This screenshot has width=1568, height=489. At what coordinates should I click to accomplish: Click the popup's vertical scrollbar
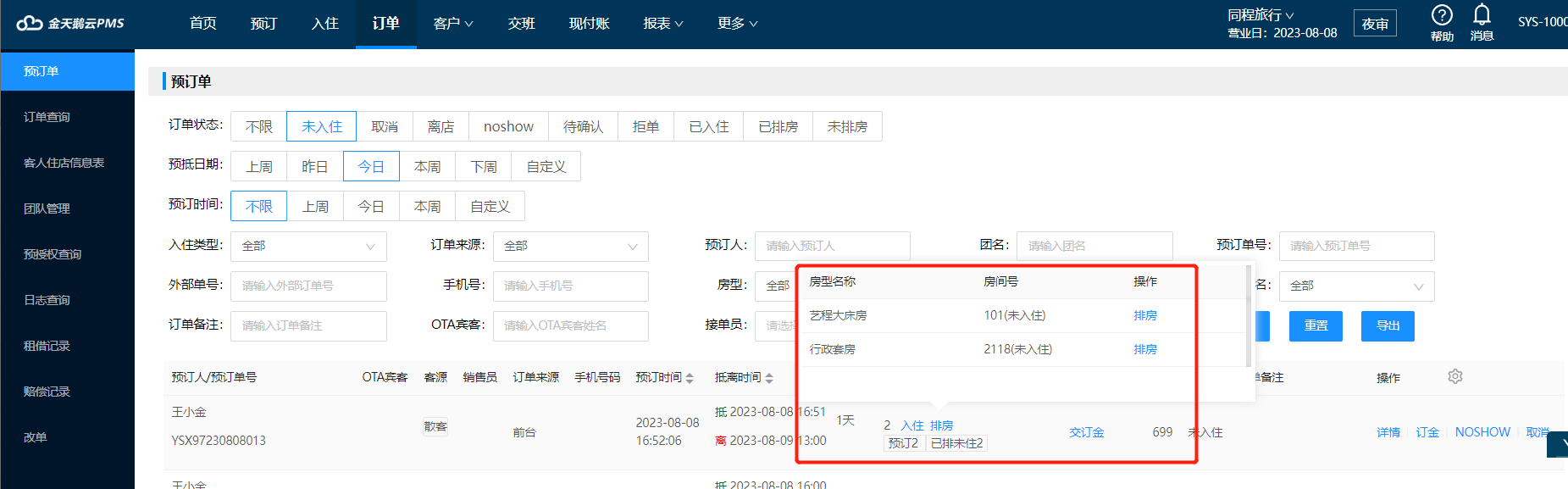(1249, 315)
